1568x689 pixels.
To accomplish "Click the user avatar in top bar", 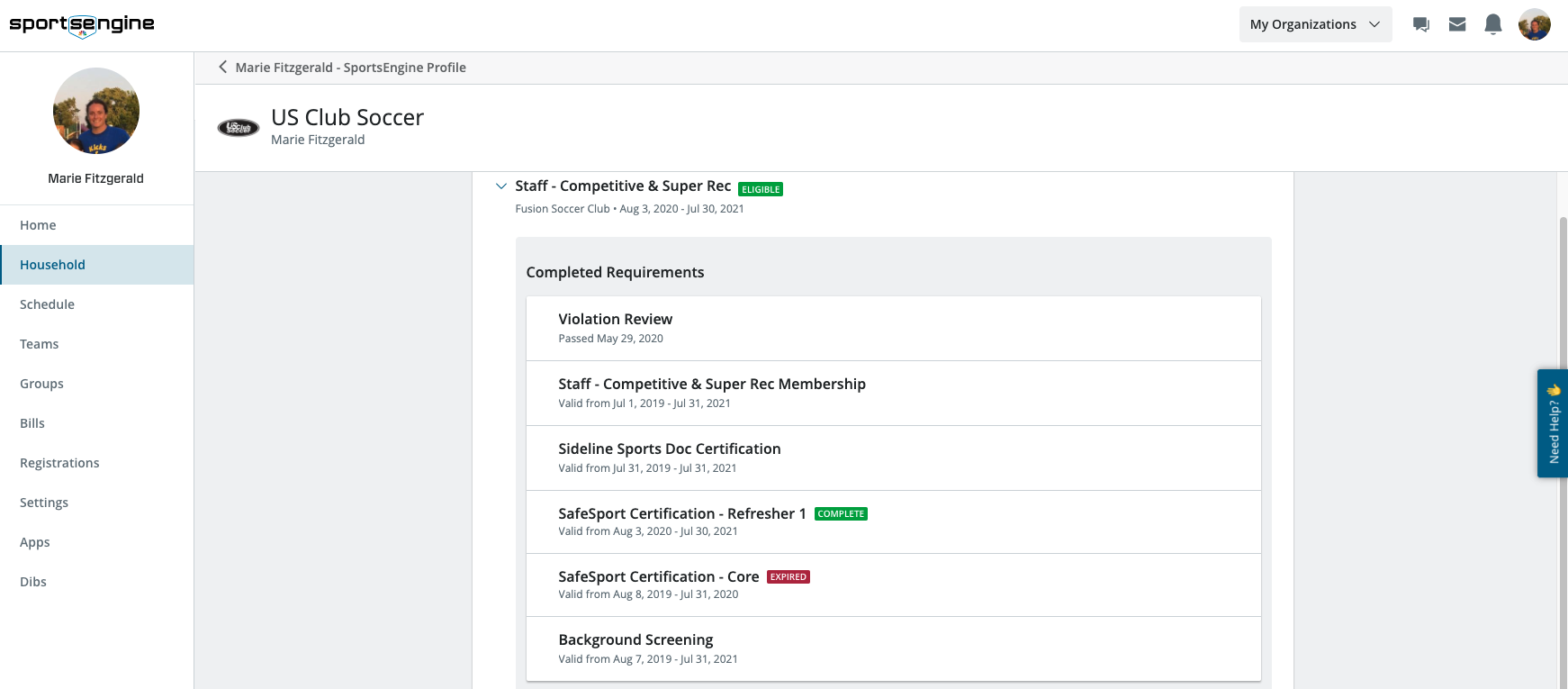I will coord(1534,24).
